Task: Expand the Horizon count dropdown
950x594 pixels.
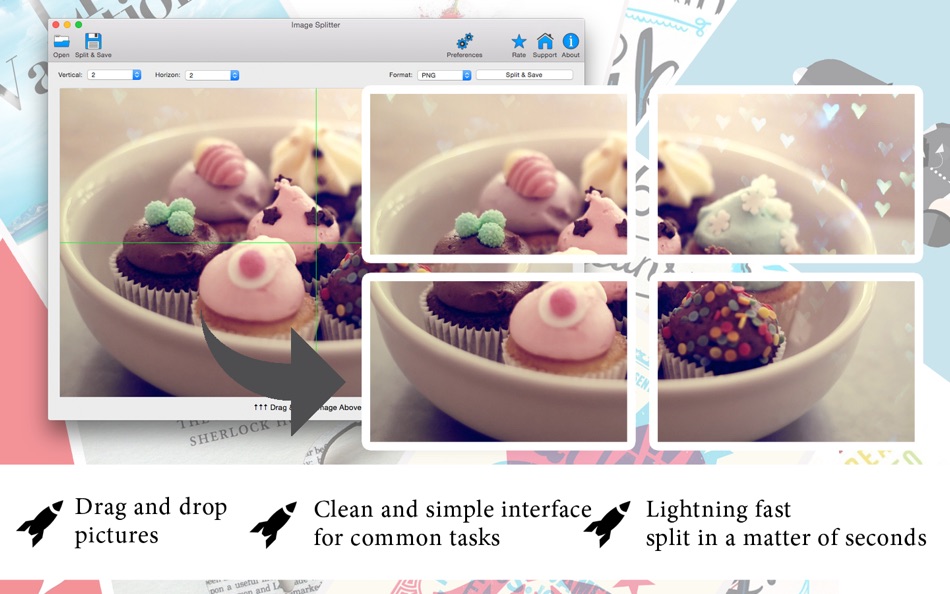Action: 213,75
